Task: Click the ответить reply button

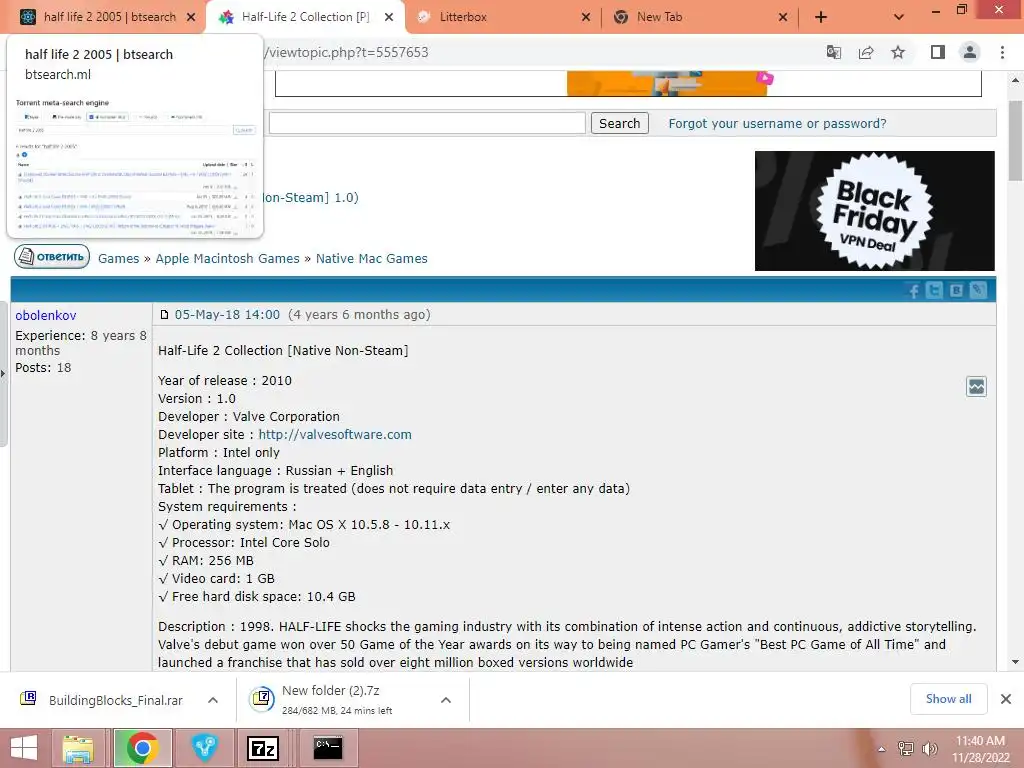Action: [x=52, y=257]
